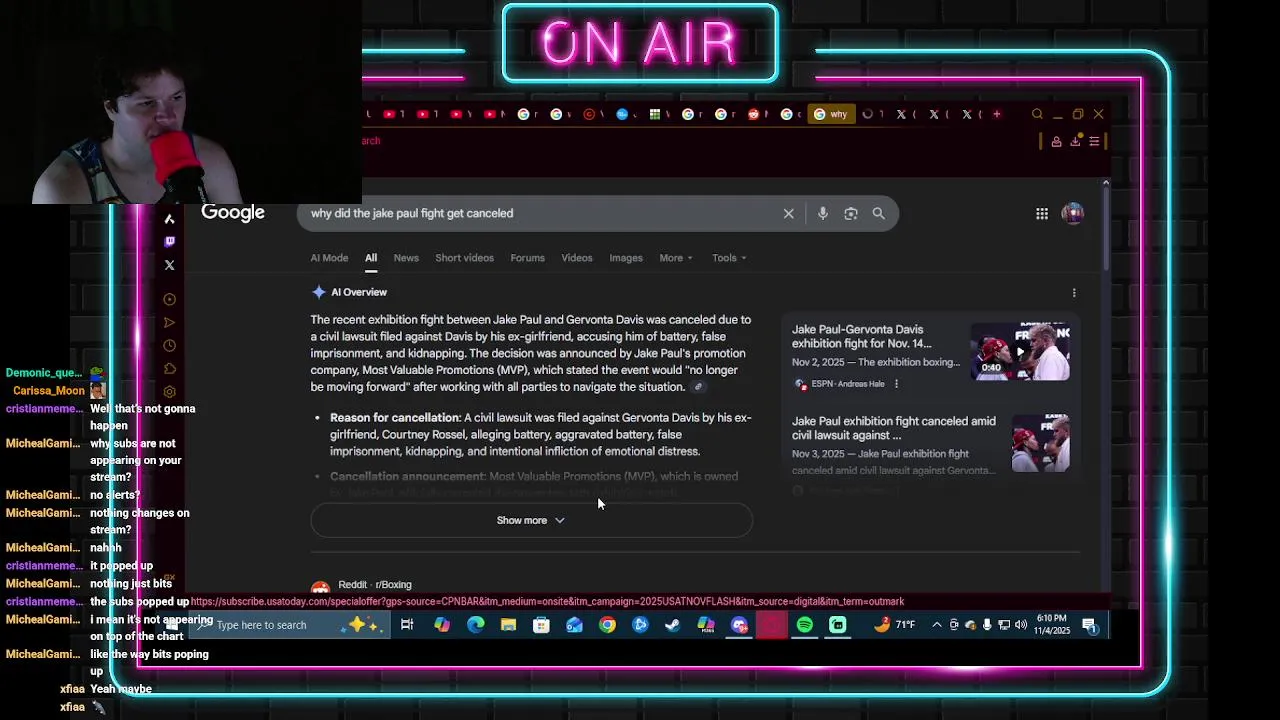Go to Google homepage via logo
This screenshot has width=1280, height=720.
233,212
